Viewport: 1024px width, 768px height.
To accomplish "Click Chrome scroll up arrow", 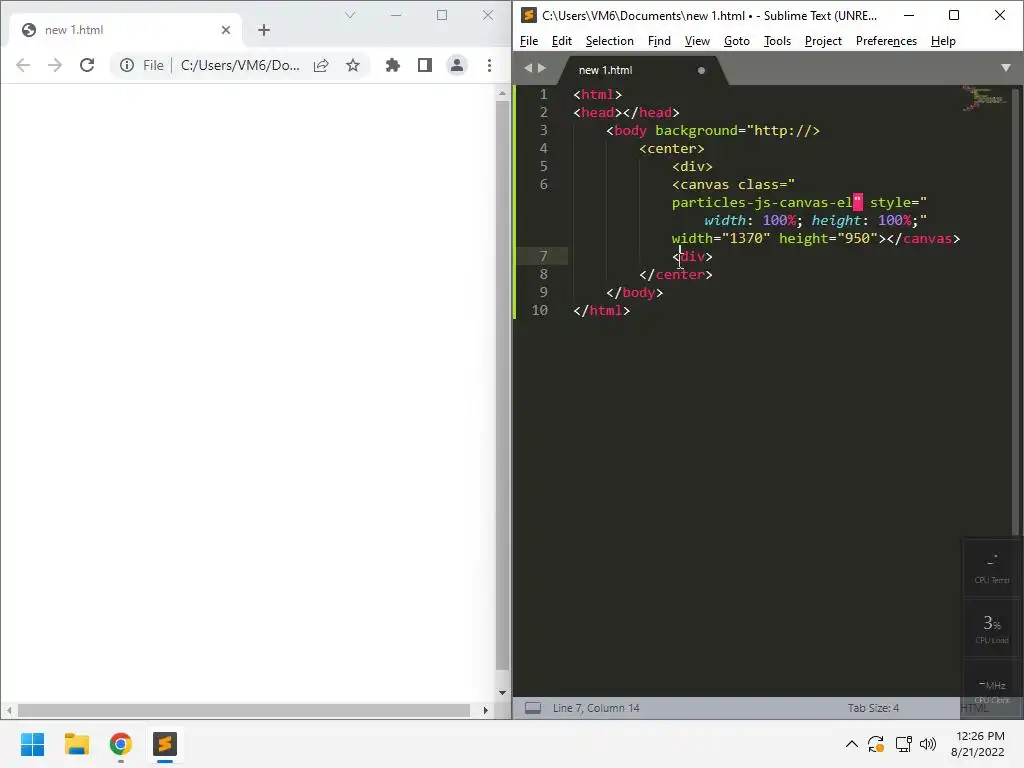I will (502, 93).
